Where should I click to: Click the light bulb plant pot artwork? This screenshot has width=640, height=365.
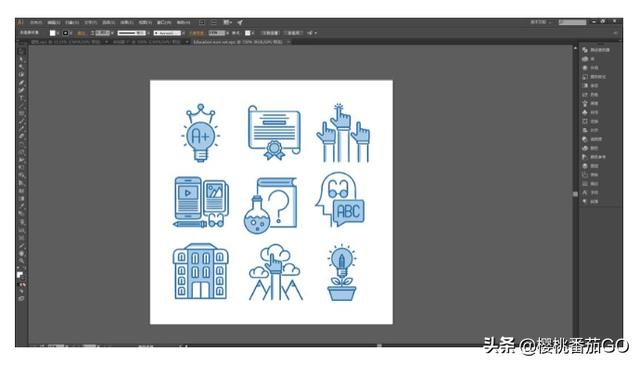pos(342,272)
